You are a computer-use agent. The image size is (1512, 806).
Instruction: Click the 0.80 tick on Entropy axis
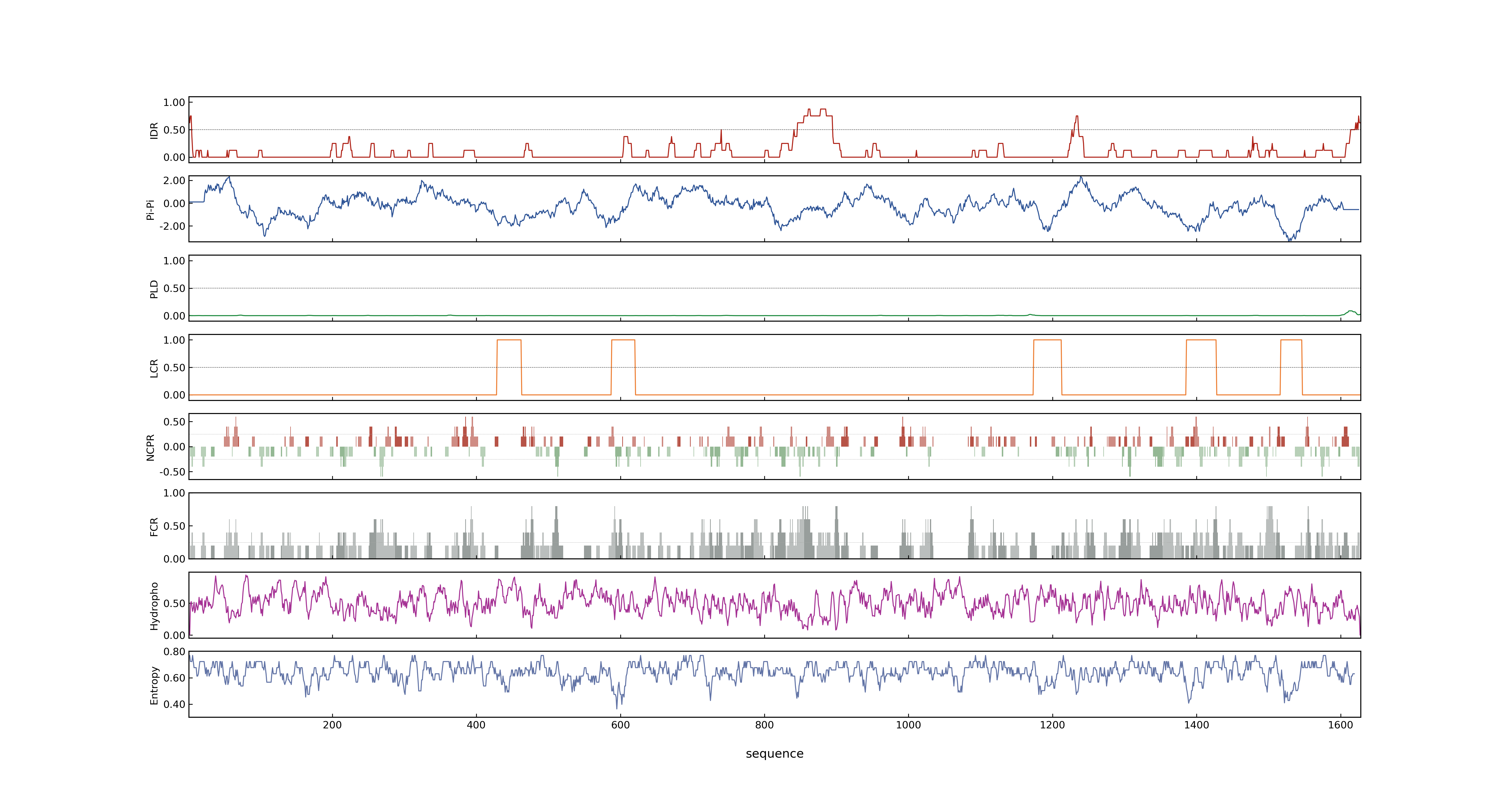174,652
